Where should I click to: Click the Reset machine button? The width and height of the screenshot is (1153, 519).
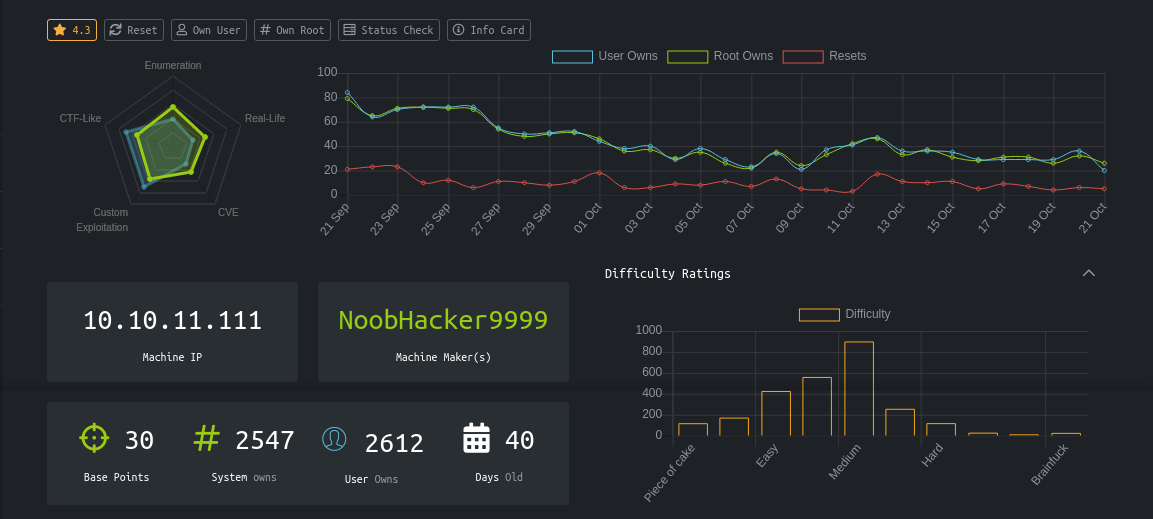pyautogui.click(x=133, y=30)
